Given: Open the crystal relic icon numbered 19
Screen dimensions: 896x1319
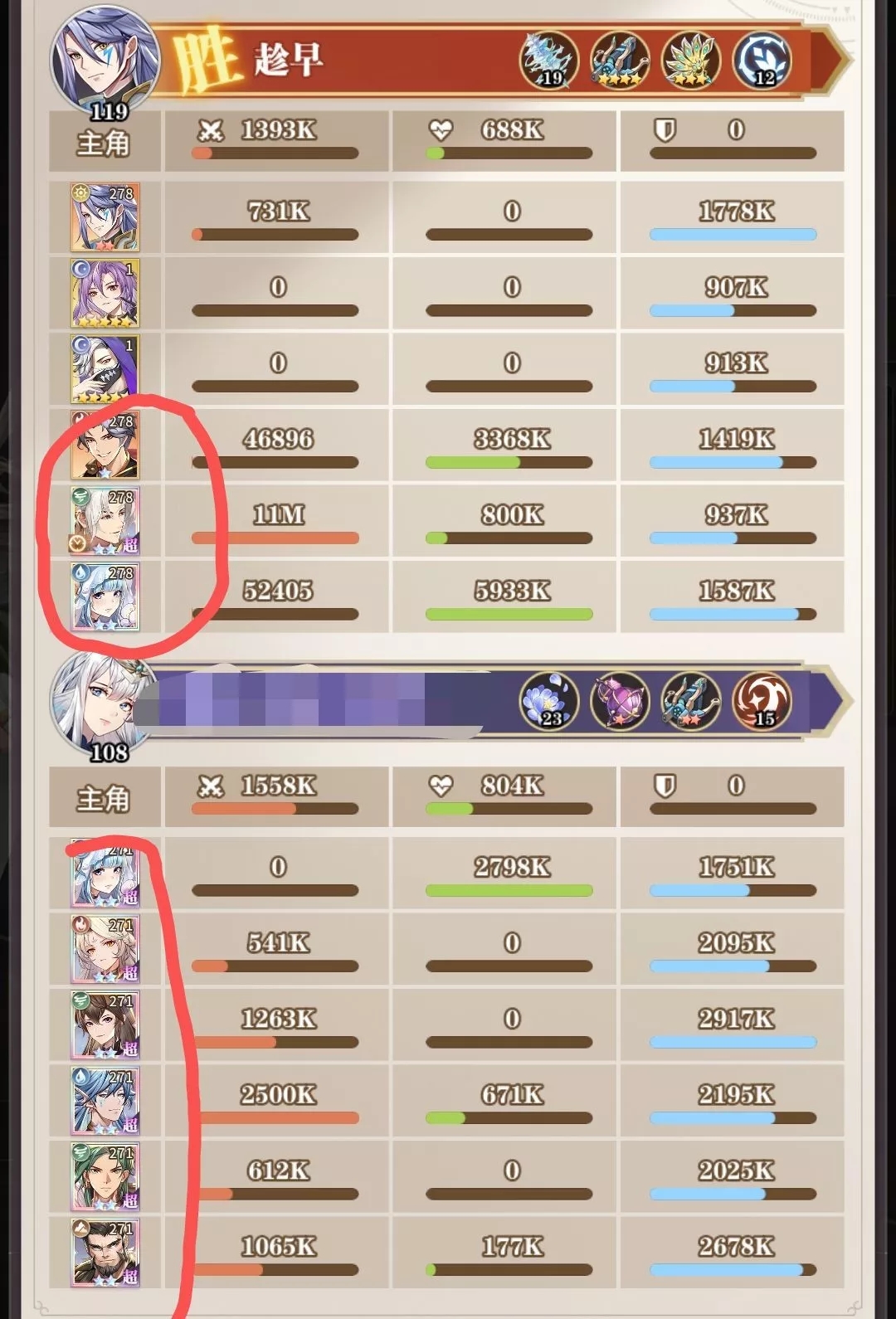Looking at the screenshot, I should click(549, 61).
